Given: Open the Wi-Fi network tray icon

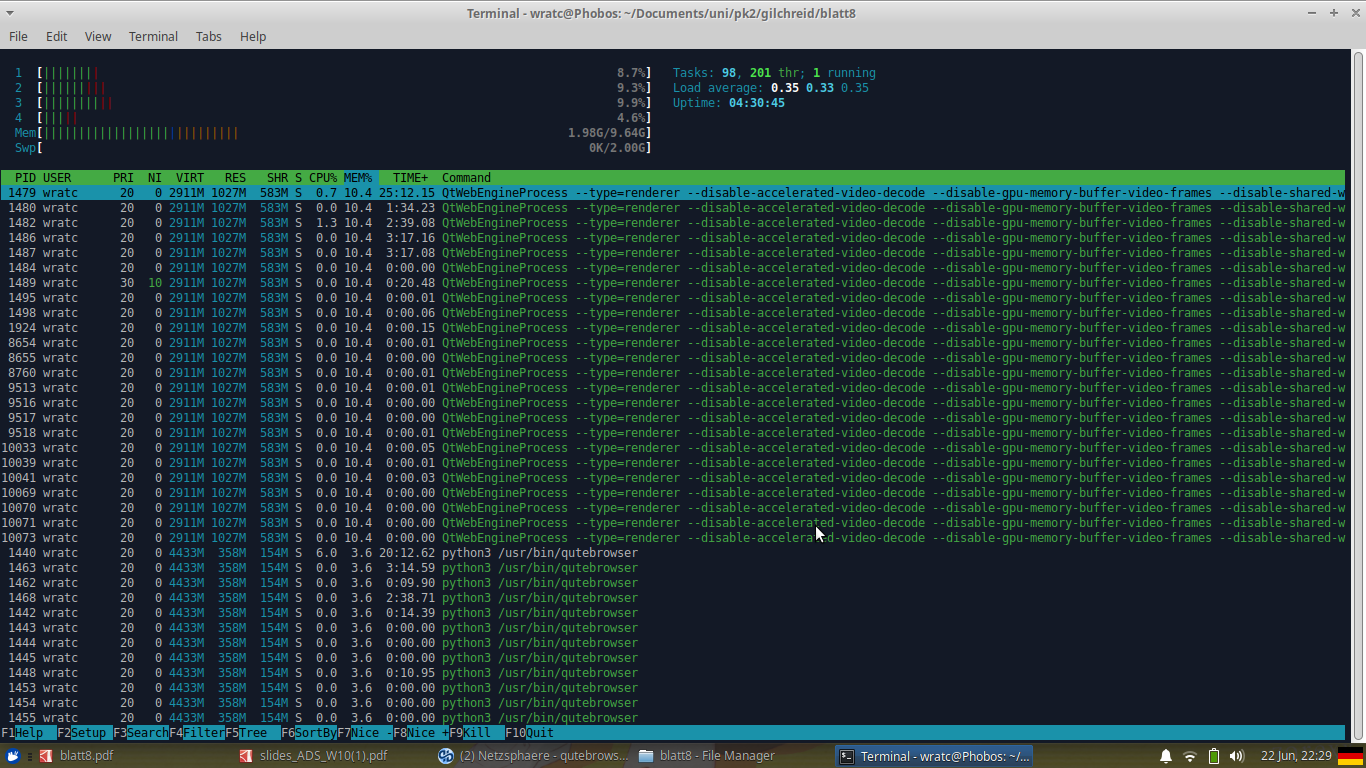Looking at the screenshot, I should point(1190,756).
